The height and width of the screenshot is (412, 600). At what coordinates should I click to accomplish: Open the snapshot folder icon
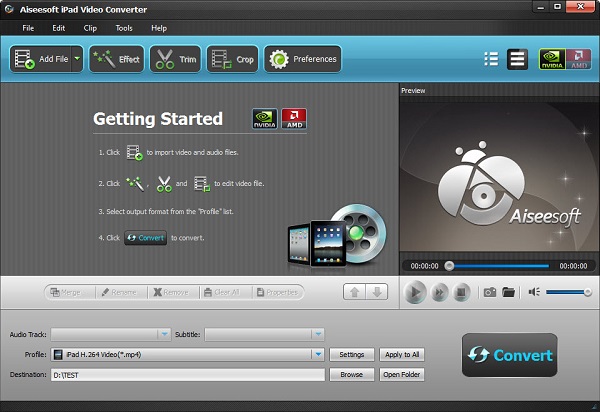pos(509,292)
